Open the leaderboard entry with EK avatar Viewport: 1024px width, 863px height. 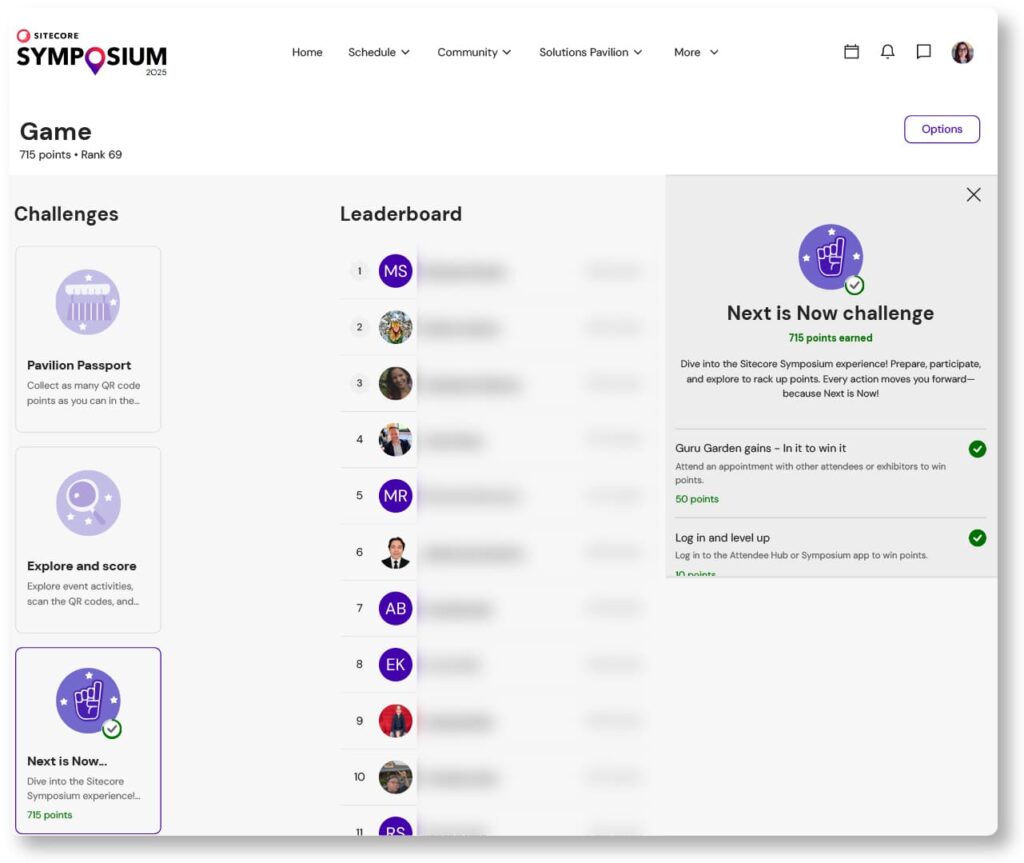(x=395, y=664)
